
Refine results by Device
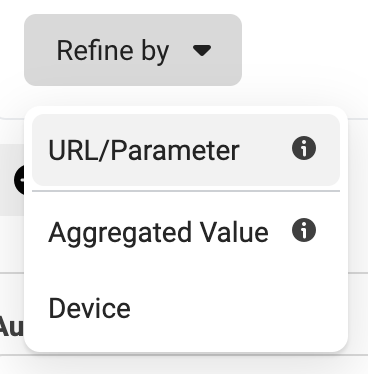point(186,308)
